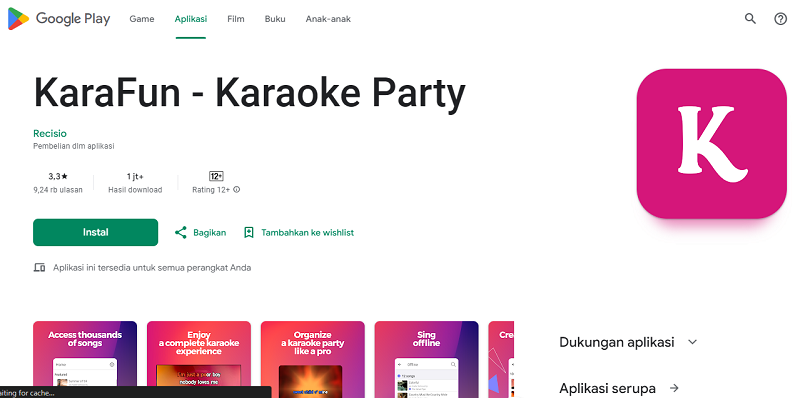Click the Hasil download label
This screenshot has height=398, width=800.
[x=135, y=190]
